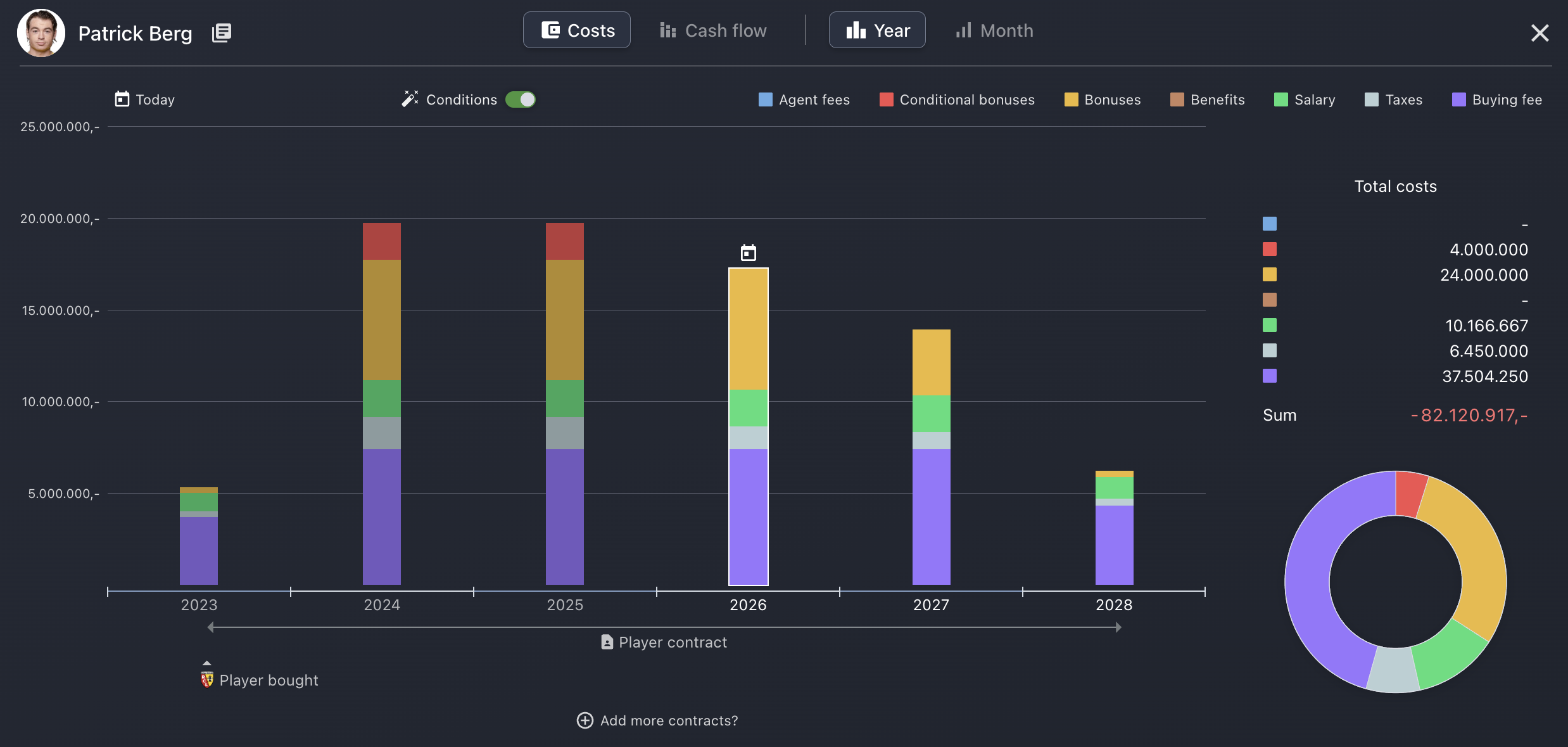Select the 2023 cost bar
The height and width of the screenshot is (747, 1568).
199,536
